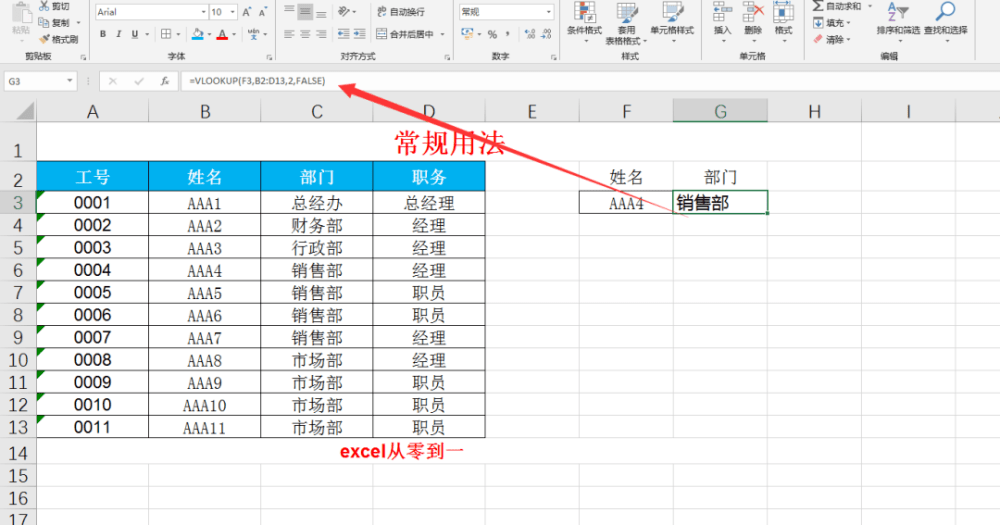This screenshot has width=1000, height=525.
Task: Open the Arial font name dropdown
Action: 203,12
